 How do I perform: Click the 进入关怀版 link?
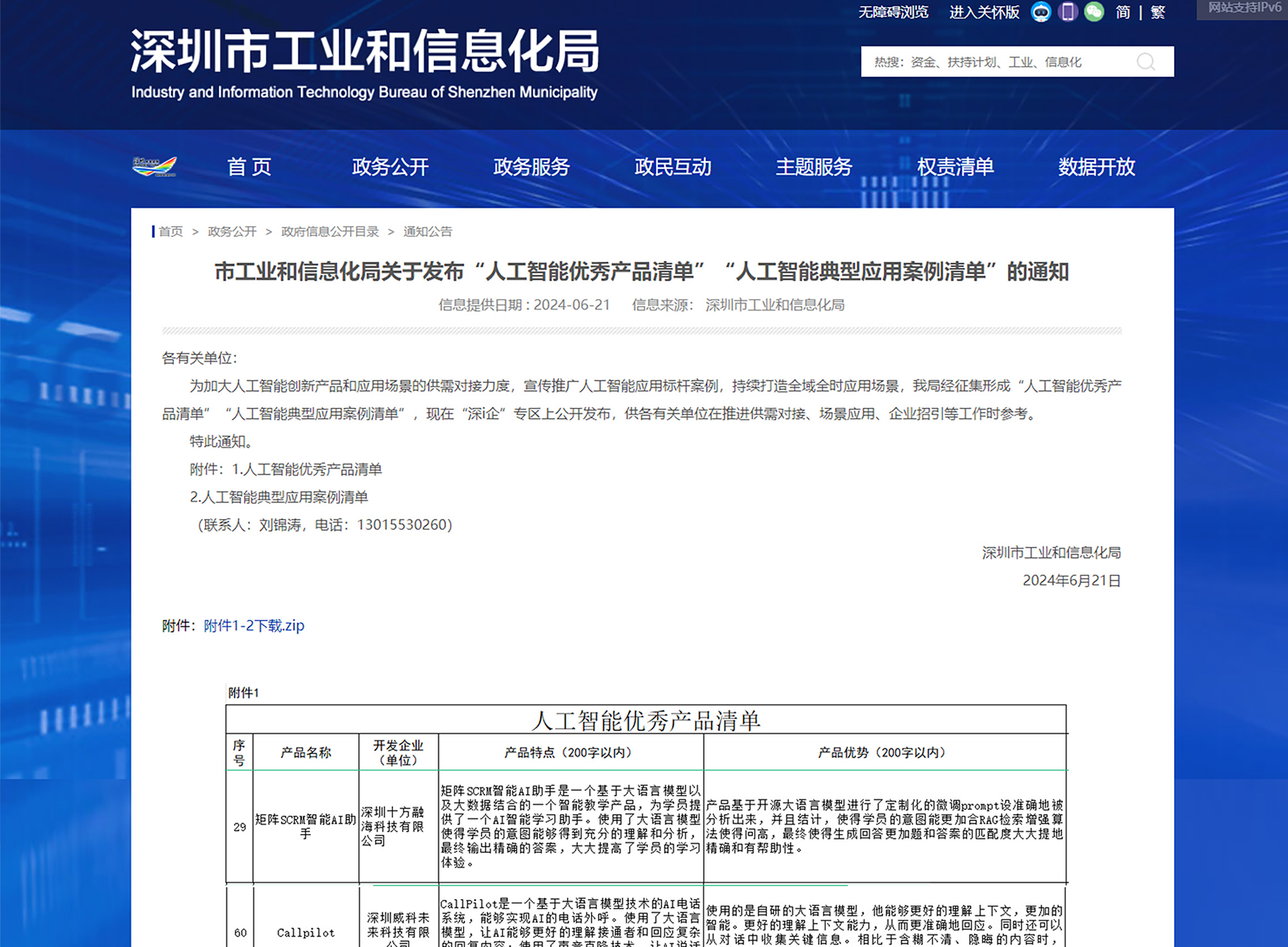click(983, 12)
